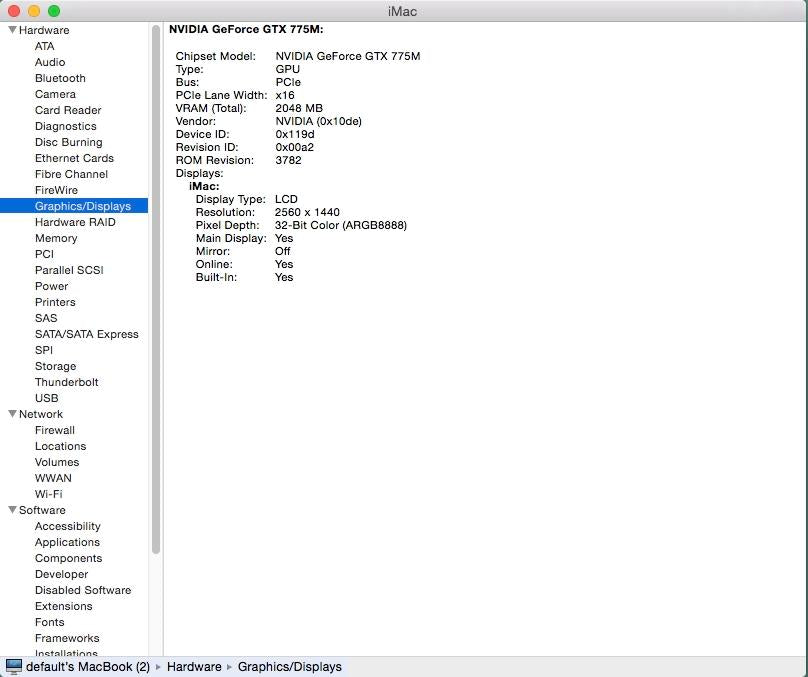Select Fonts in the Software section
Image resolution: width=808 pixels, height=677 pixels.
tap(49, 622)
